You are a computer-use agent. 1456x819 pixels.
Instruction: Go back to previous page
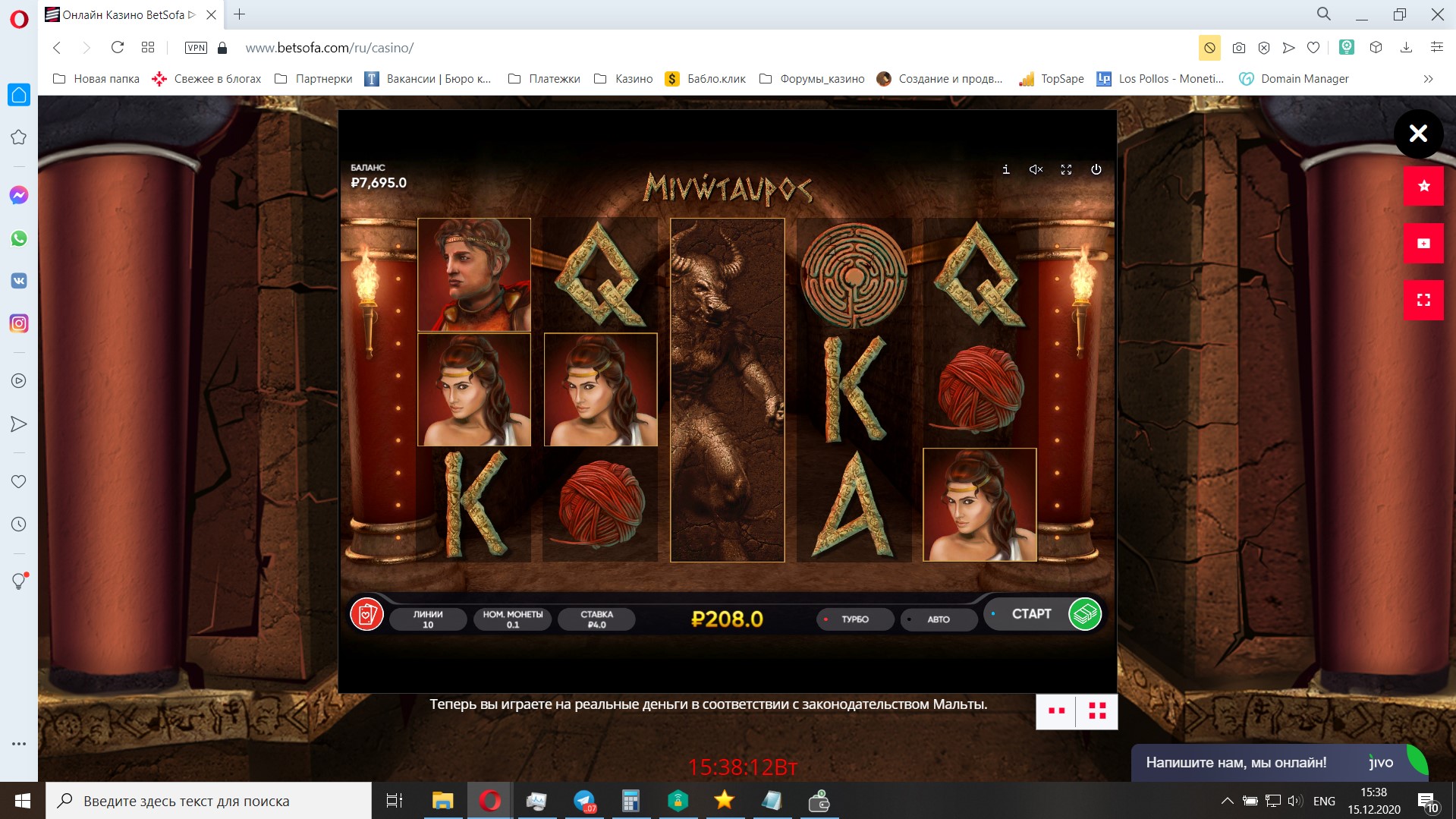(57, 47)
